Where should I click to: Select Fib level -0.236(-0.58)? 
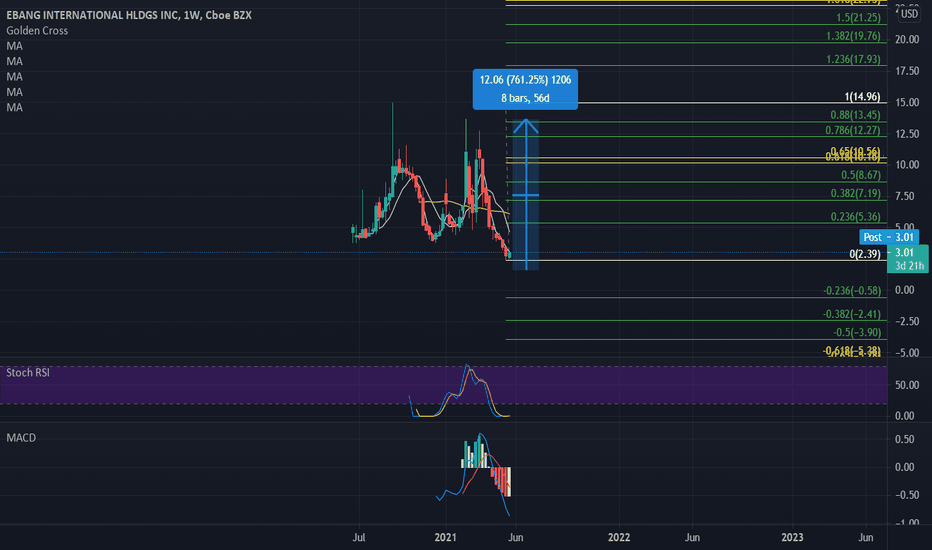[852, 291]
